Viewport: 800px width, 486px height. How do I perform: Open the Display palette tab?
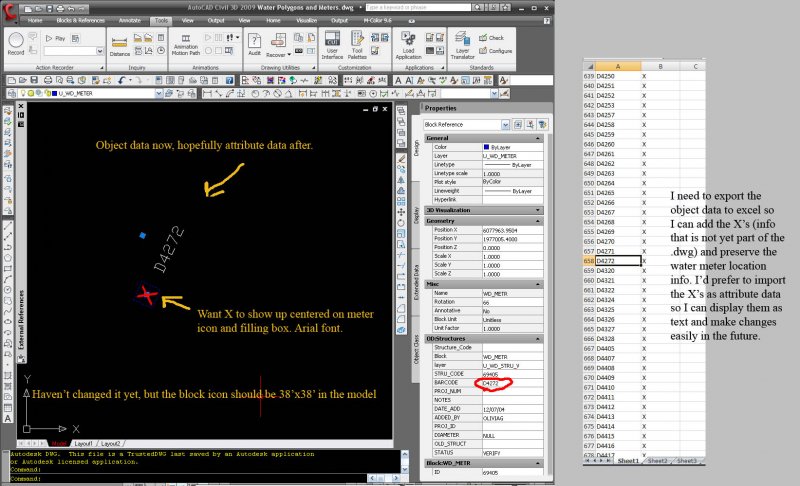click(416, 215)
